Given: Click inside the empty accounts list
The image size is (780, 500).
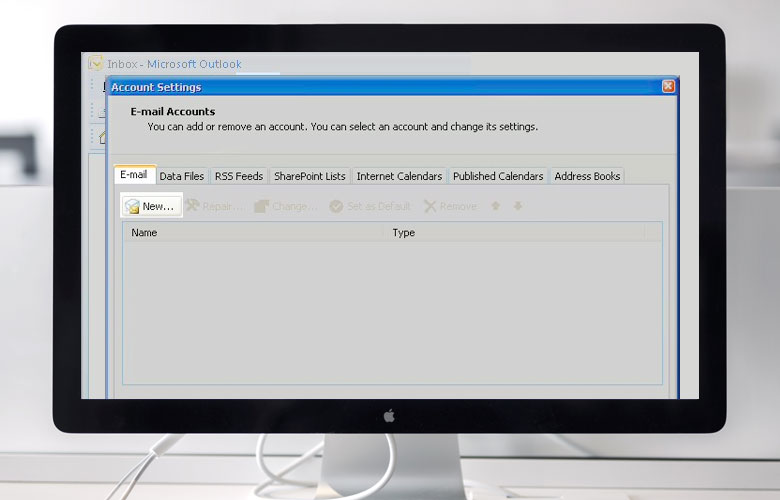Looking at the screenshot, I should click(x=390, y=310).
